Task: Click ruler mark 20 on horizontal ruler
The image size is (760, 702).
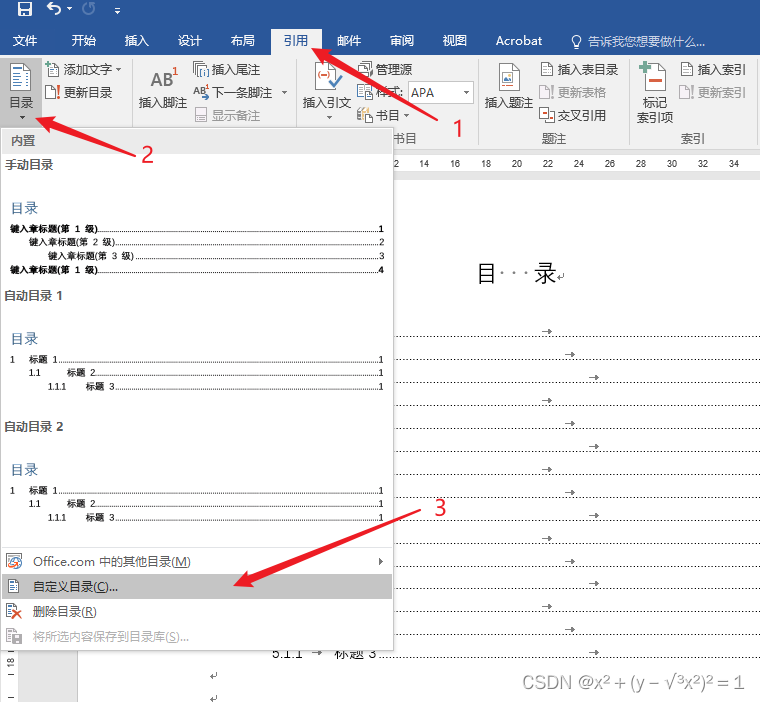Action: point(517,163)
